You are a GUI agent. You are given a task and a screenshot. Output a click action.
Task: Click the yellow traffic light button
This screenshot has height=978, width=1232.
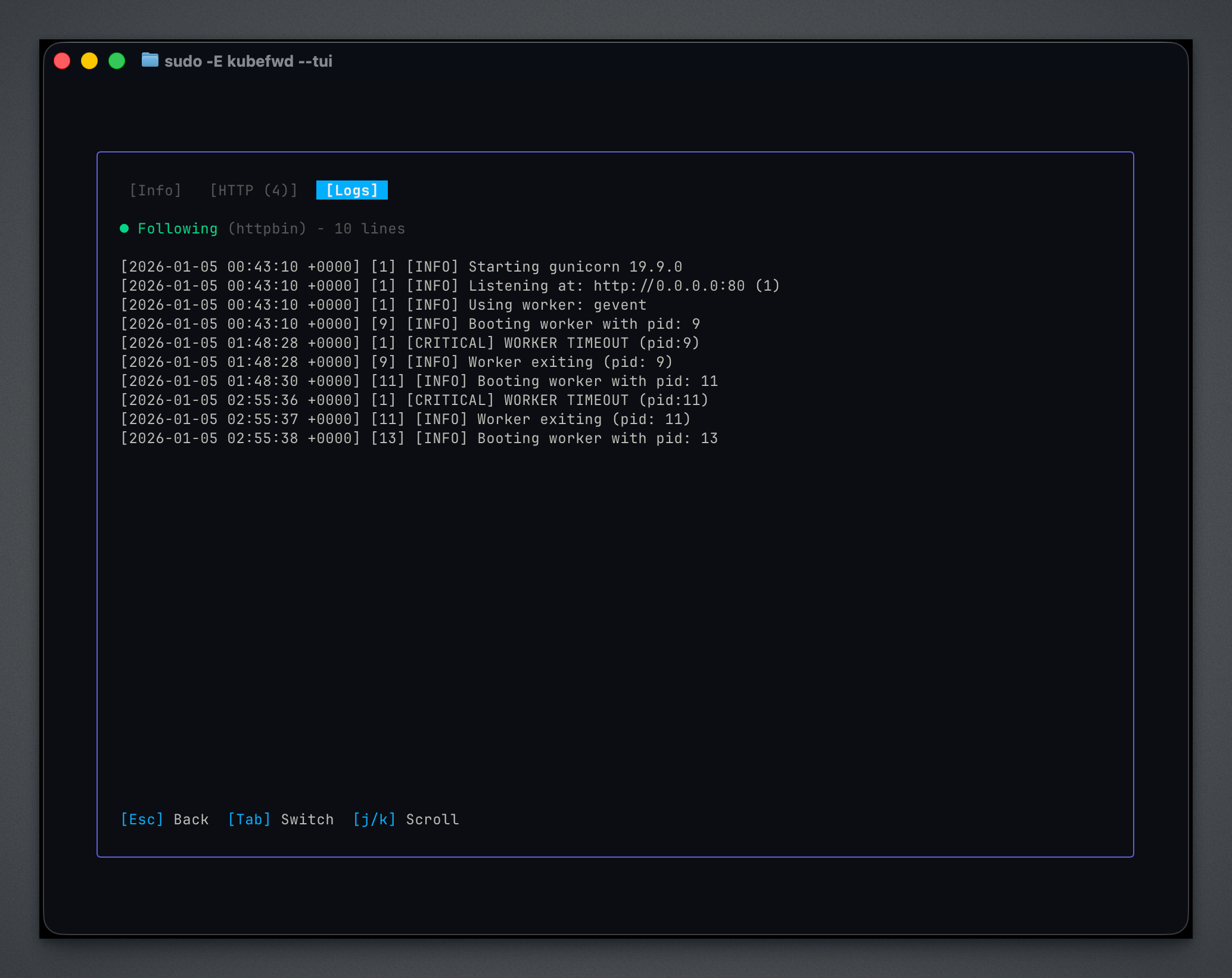pos(90,60)
